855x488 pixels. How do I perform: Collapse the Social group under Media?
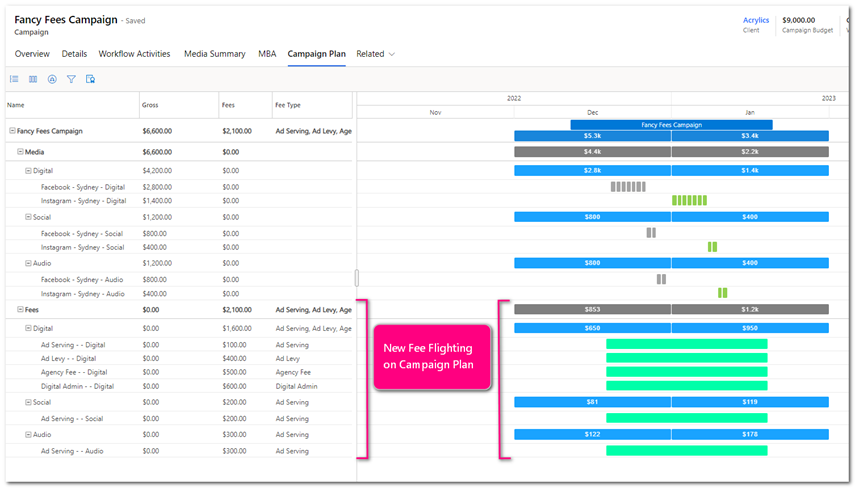(x=28, y=217)
